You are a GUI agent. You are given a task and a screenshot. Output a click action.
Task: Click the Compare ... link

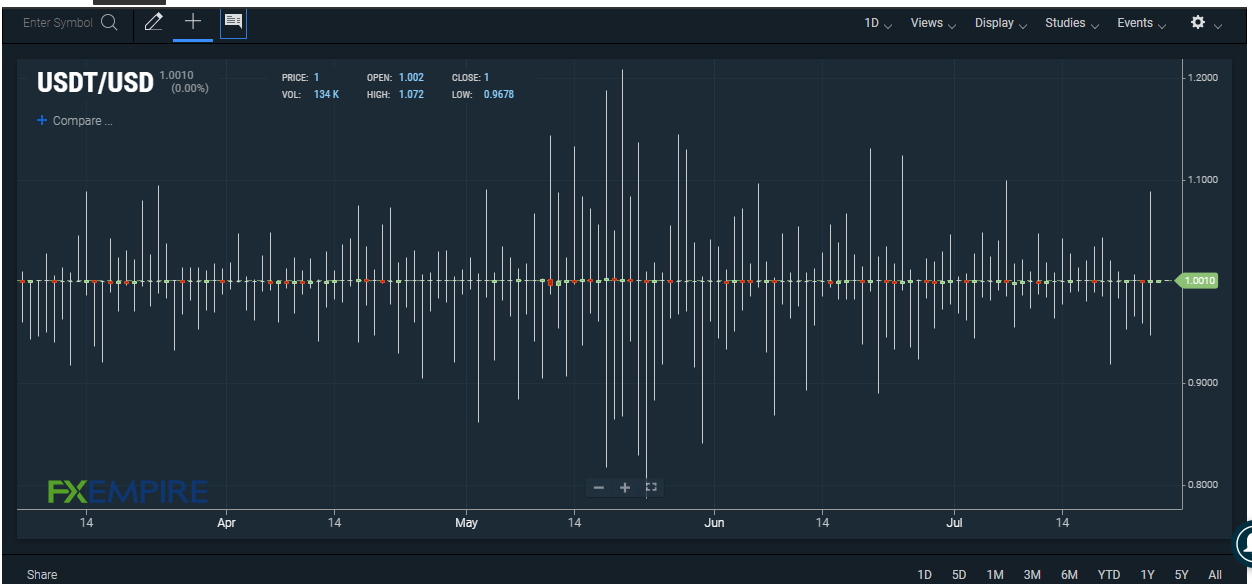82,121
